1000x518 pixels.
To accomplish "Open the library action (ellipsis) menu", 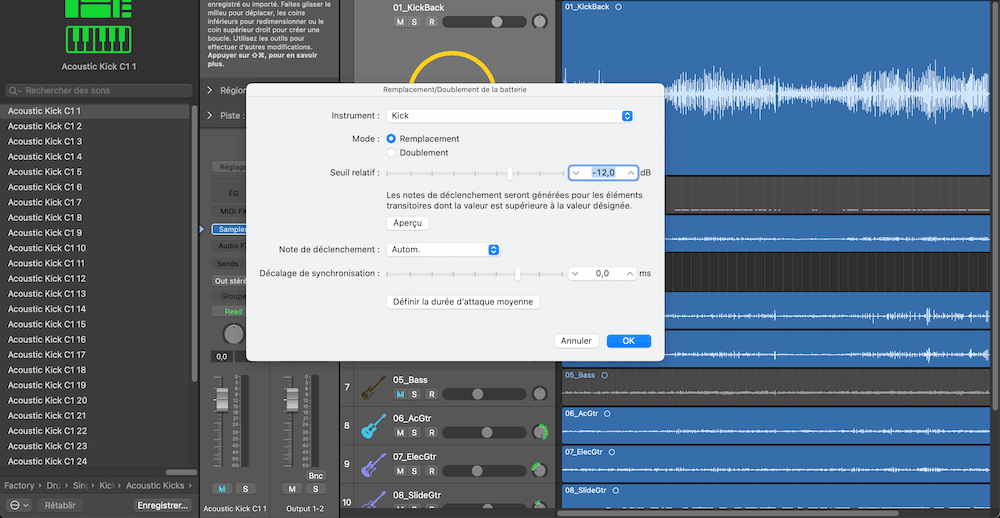I will tap(18, 505).
